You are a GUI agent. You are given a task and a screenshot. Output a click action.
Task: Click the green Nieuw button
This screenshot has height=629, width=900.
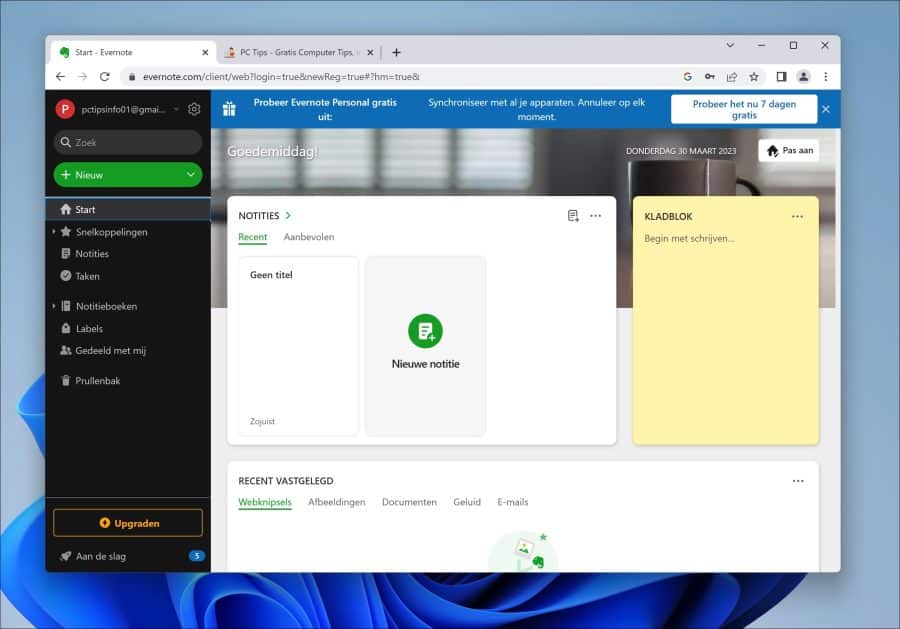coord(128,174)
